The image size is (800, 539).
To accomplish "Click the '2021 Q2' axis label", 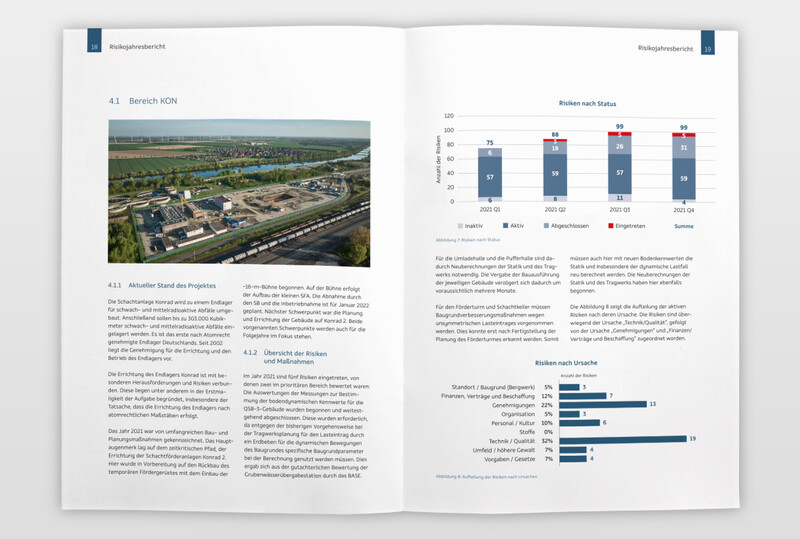I will coord(555,210).
